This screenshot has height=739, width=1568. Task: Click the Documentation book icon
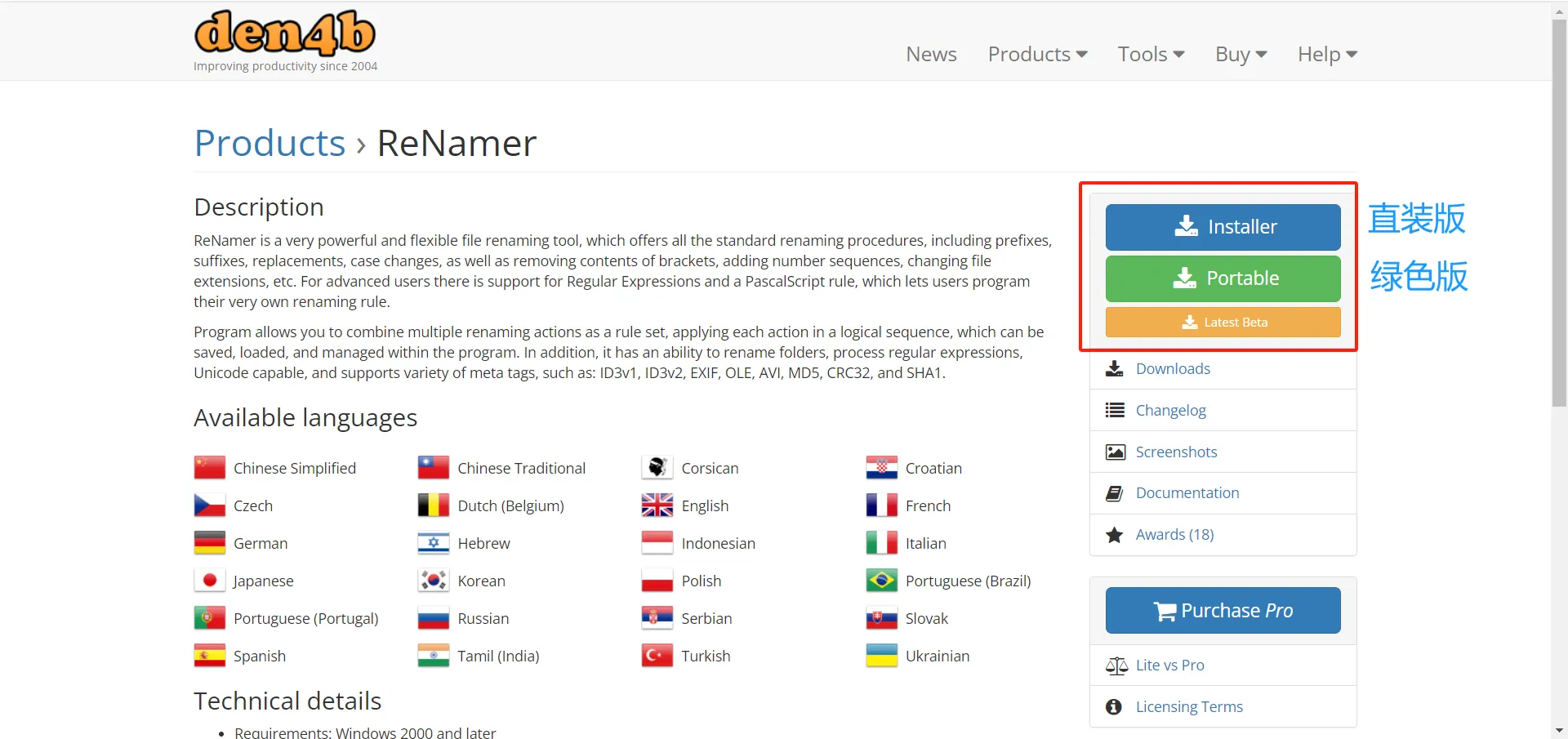[1114, 493]
